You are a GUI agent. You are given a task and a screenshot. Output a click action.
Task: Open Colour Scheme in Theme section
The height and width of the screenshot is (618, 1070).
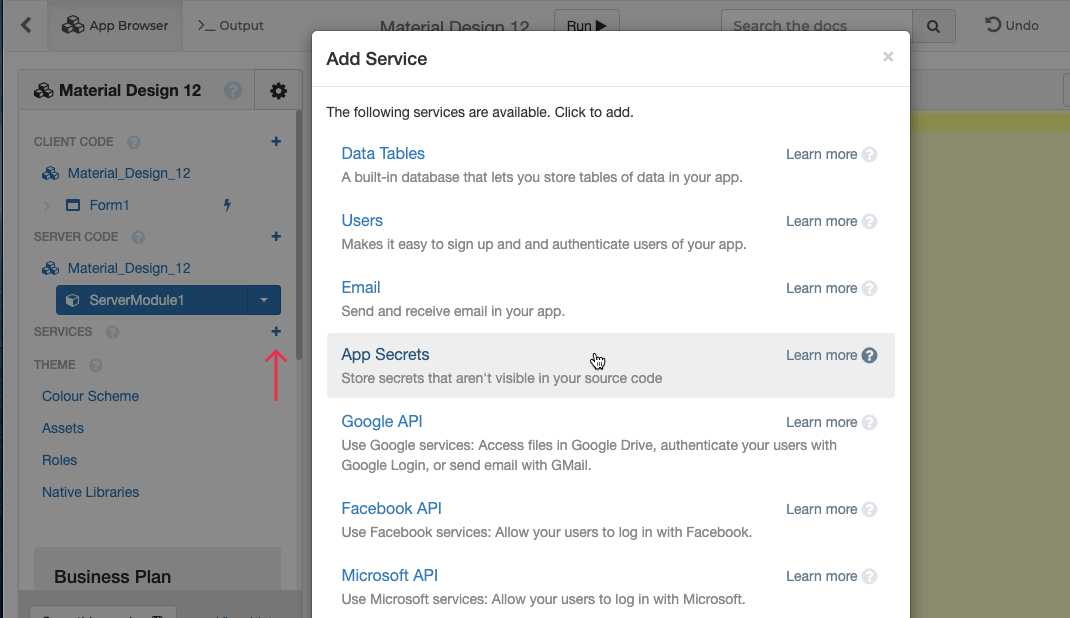[x=90, y=396]
